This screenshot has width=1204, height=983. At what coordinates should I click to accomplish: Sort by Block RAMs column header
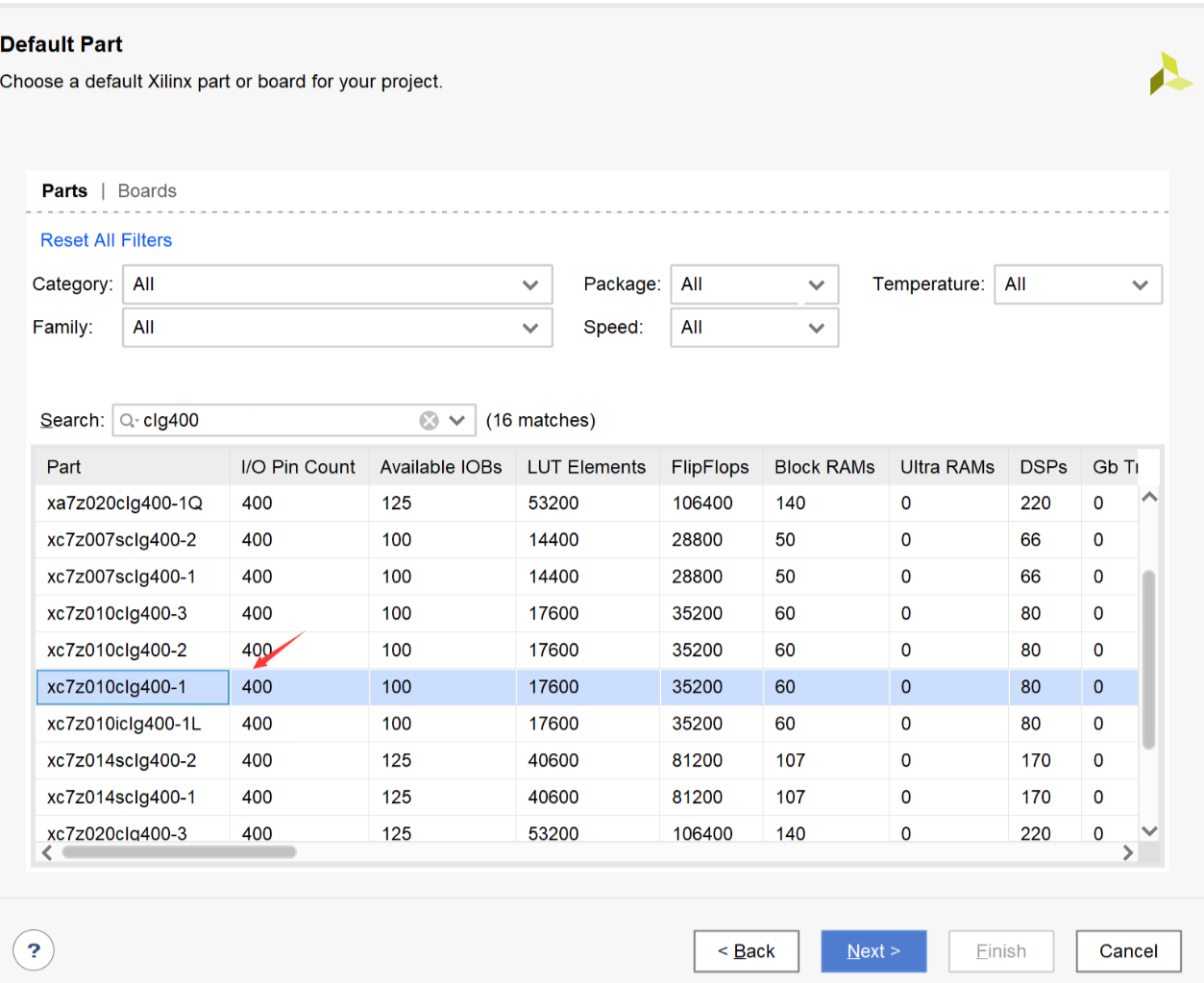(x=825, y=467)
